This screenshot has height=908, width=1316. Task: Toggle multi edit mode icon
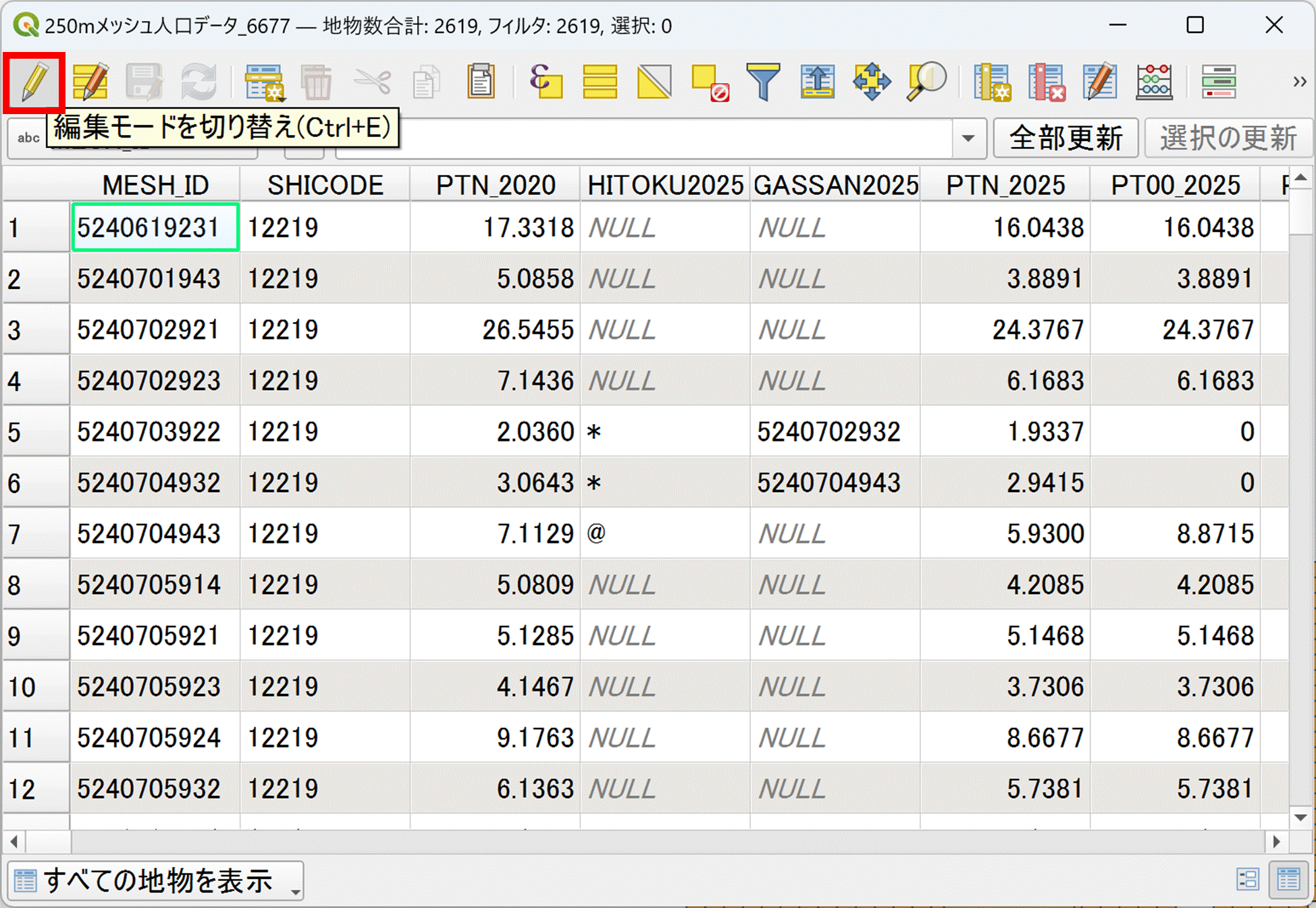click(90, 82)
